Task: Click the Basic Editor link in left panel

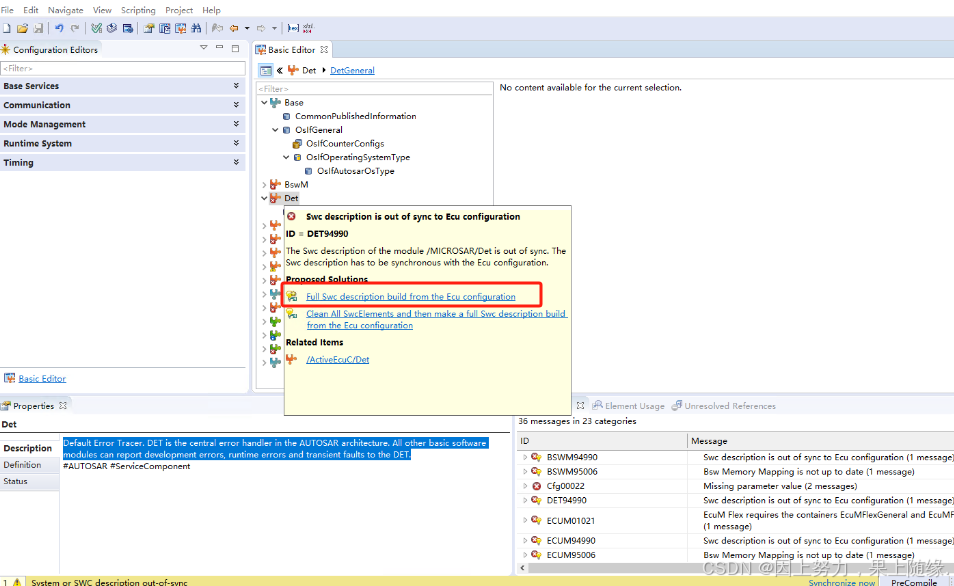Action: [42, 378]
